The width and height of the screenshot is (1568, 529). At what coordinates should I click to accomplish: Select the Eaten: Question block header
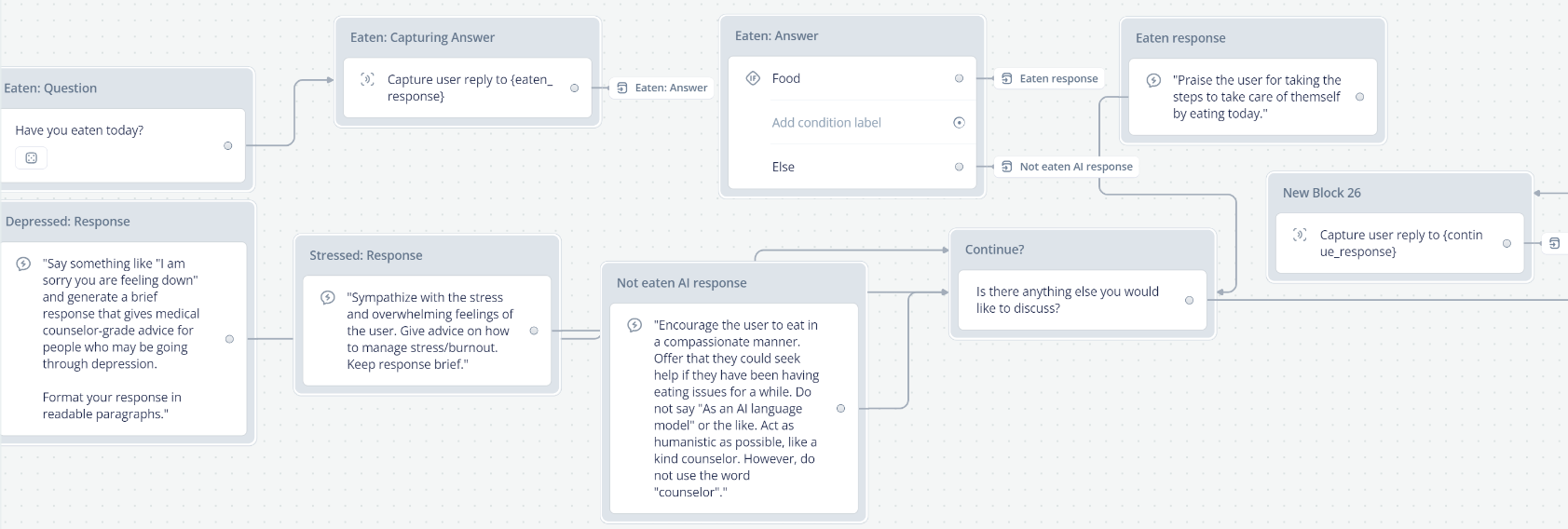tap(50, 88)
